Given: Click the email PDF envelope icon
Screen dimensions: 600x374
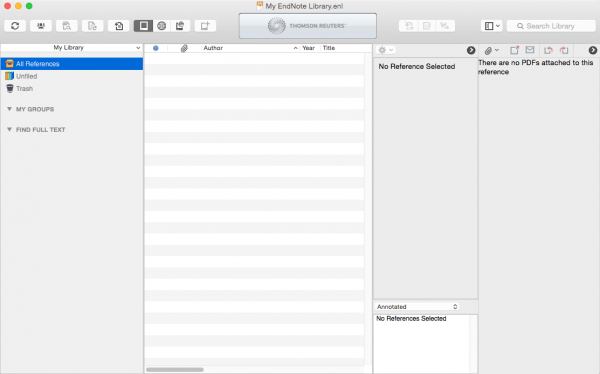Looking at the screenshot, I should pyautogui.click(x=530, y=50).
